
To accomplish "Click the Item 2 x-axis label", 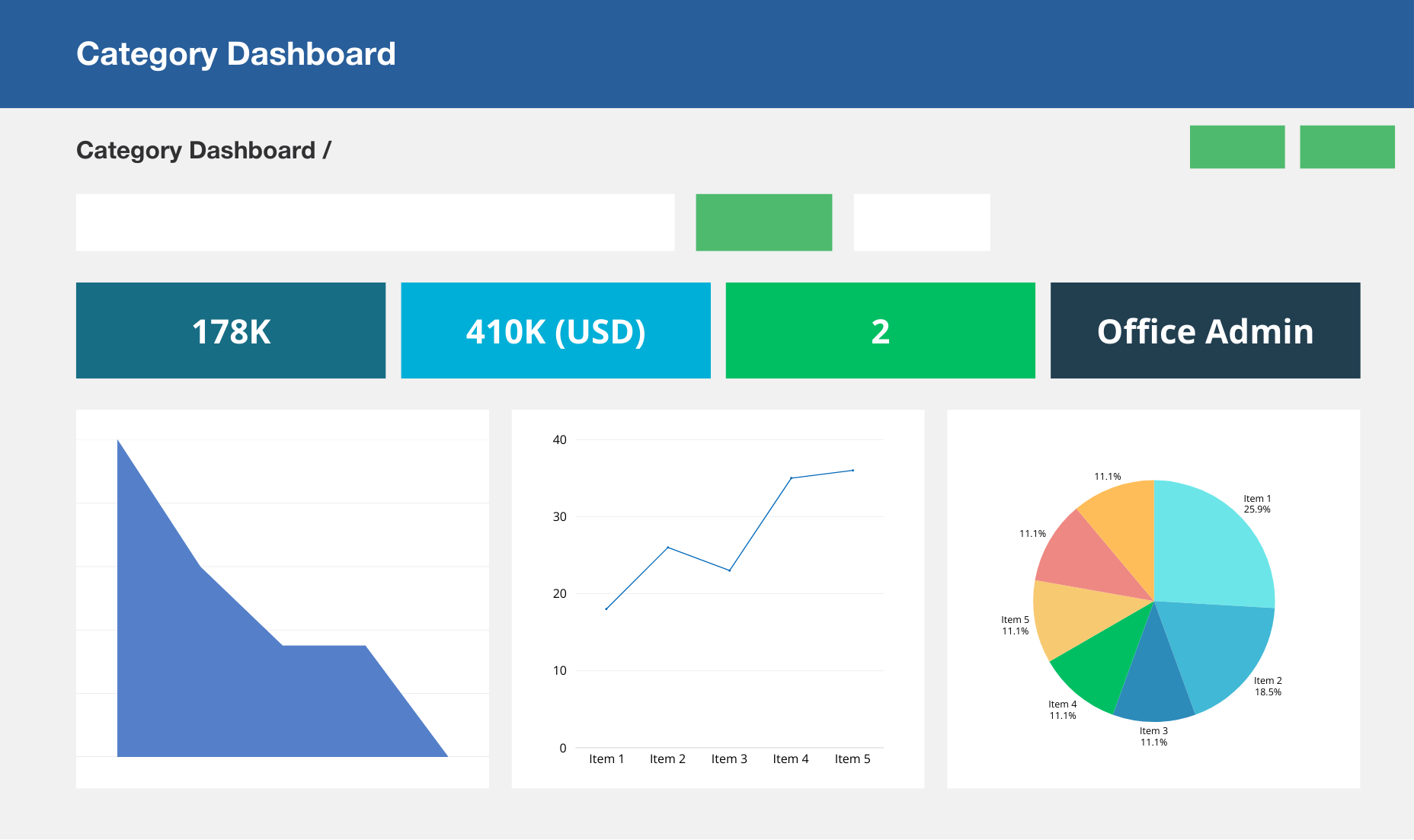I will tap(667, 759).
